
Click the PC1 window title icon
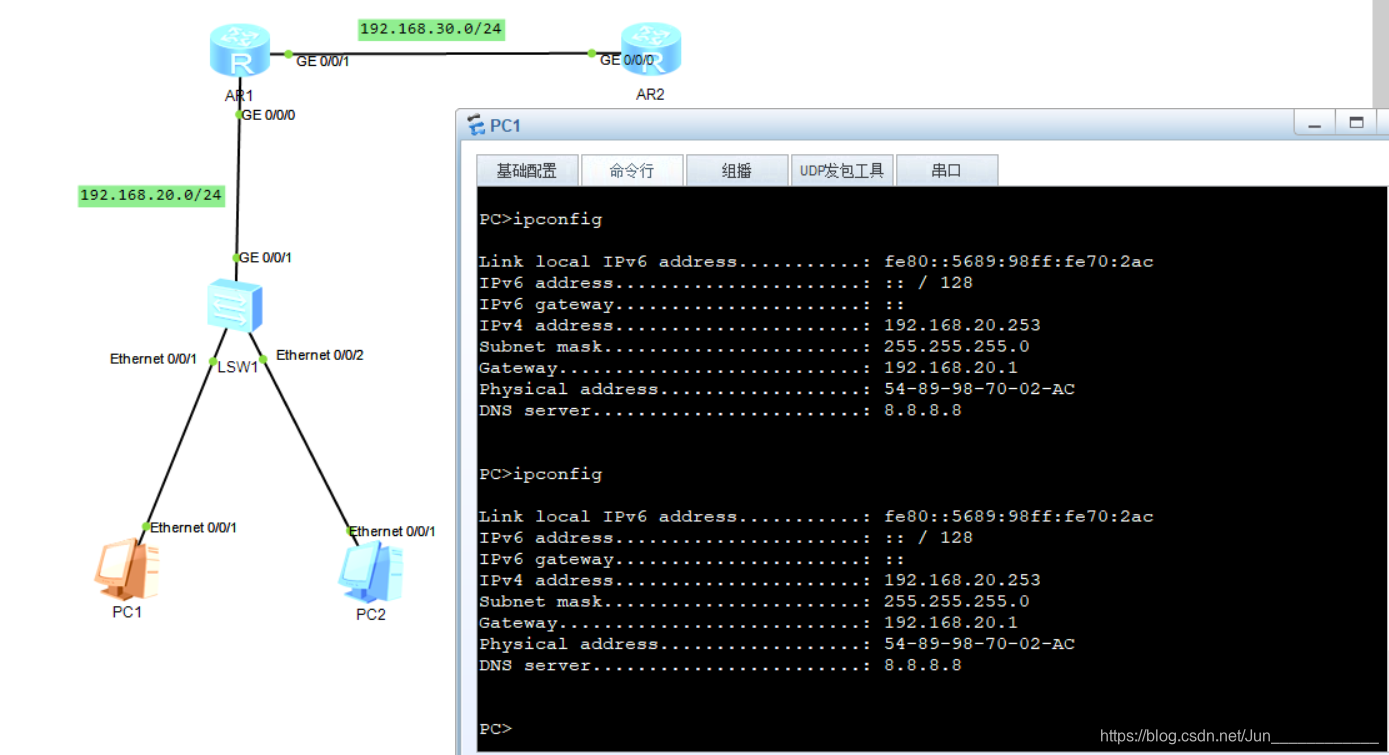point(476,125)
